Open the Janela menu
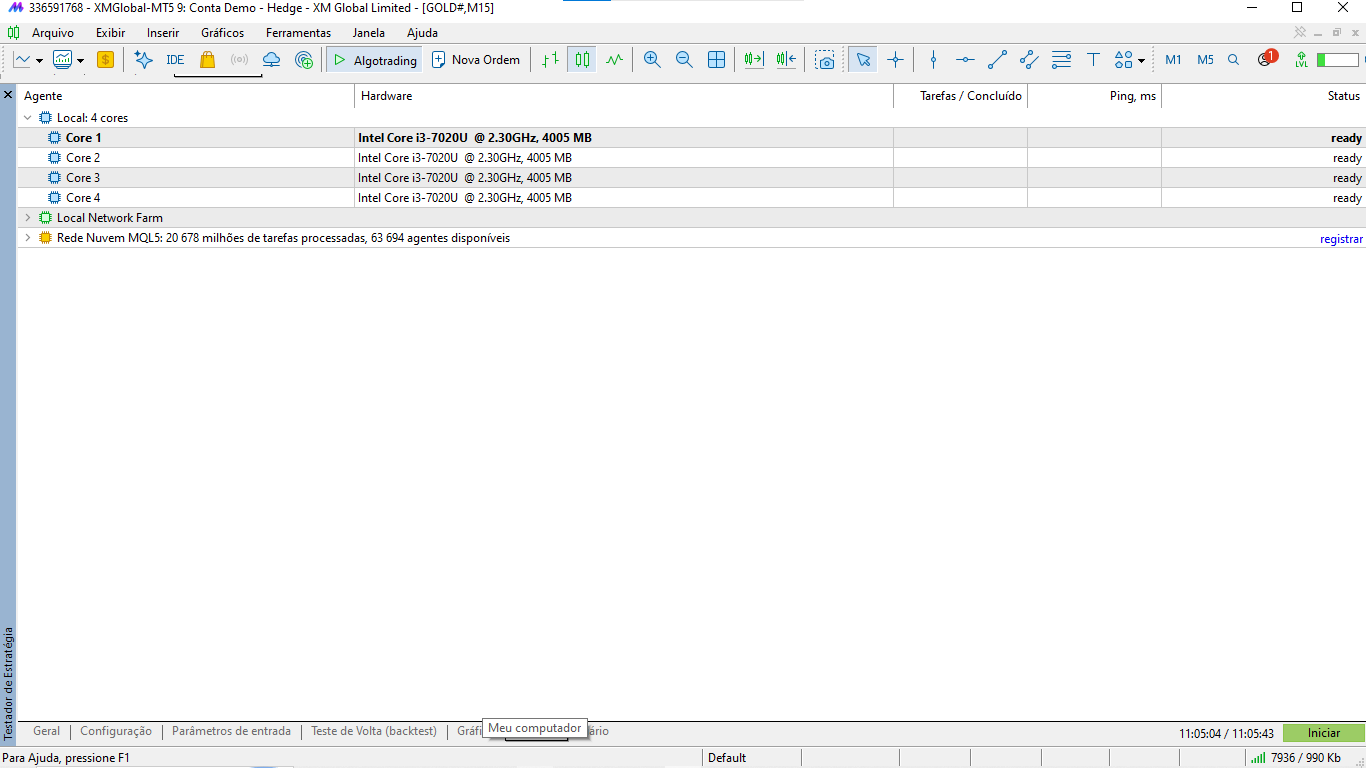 pyautogui.click(x=369, y=33)
